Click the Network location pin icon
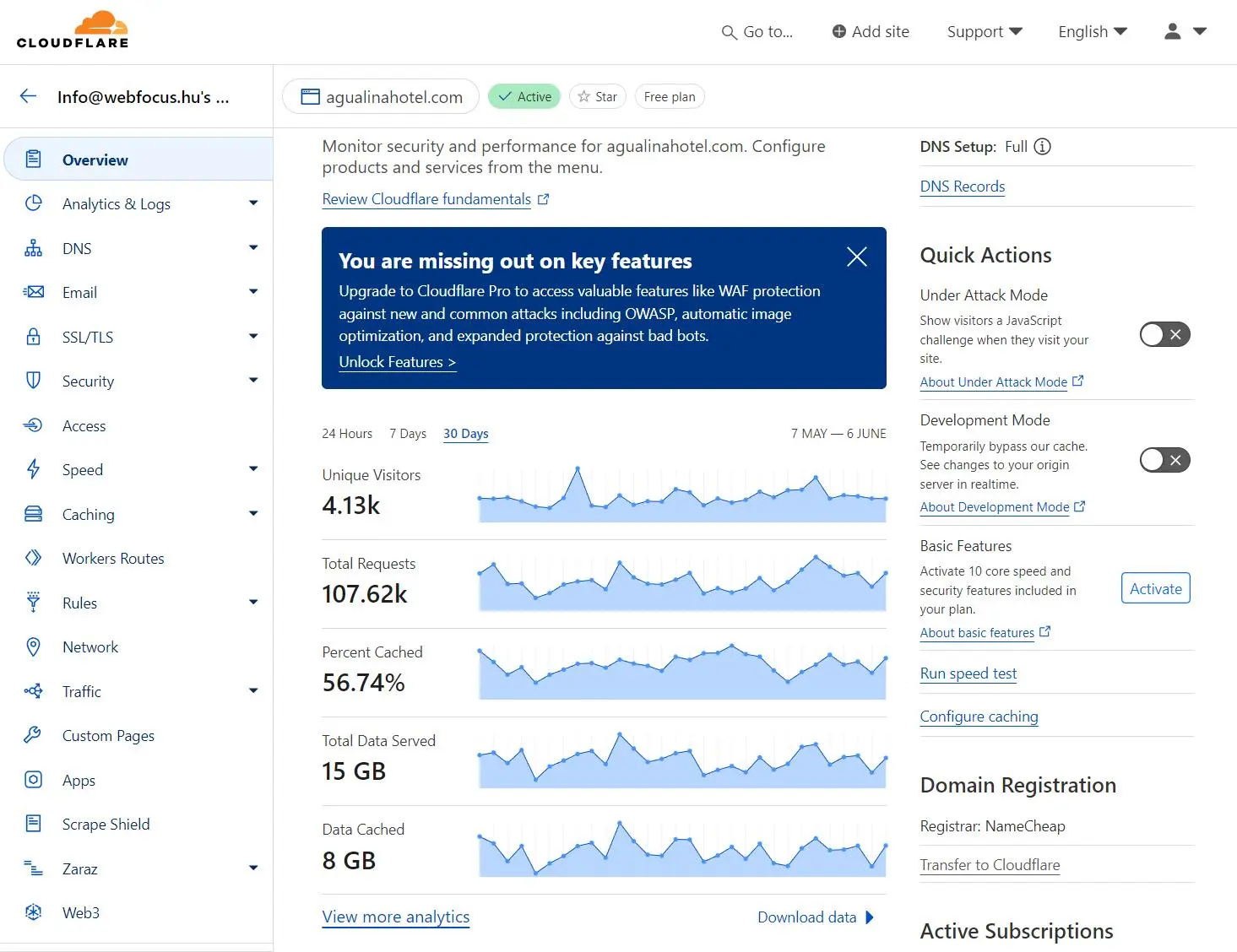1237x952 pixels. click(x=33, y=646)
